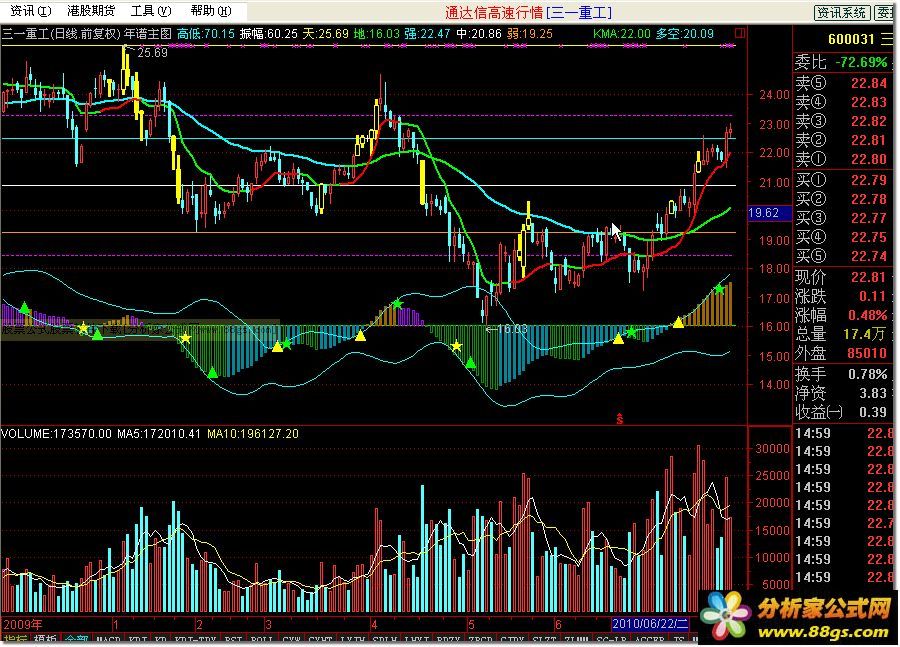The height and width of the screenshot is (647, 900).
Task: Click the 24.00 price axis label
Action: [x=774, y=95]
